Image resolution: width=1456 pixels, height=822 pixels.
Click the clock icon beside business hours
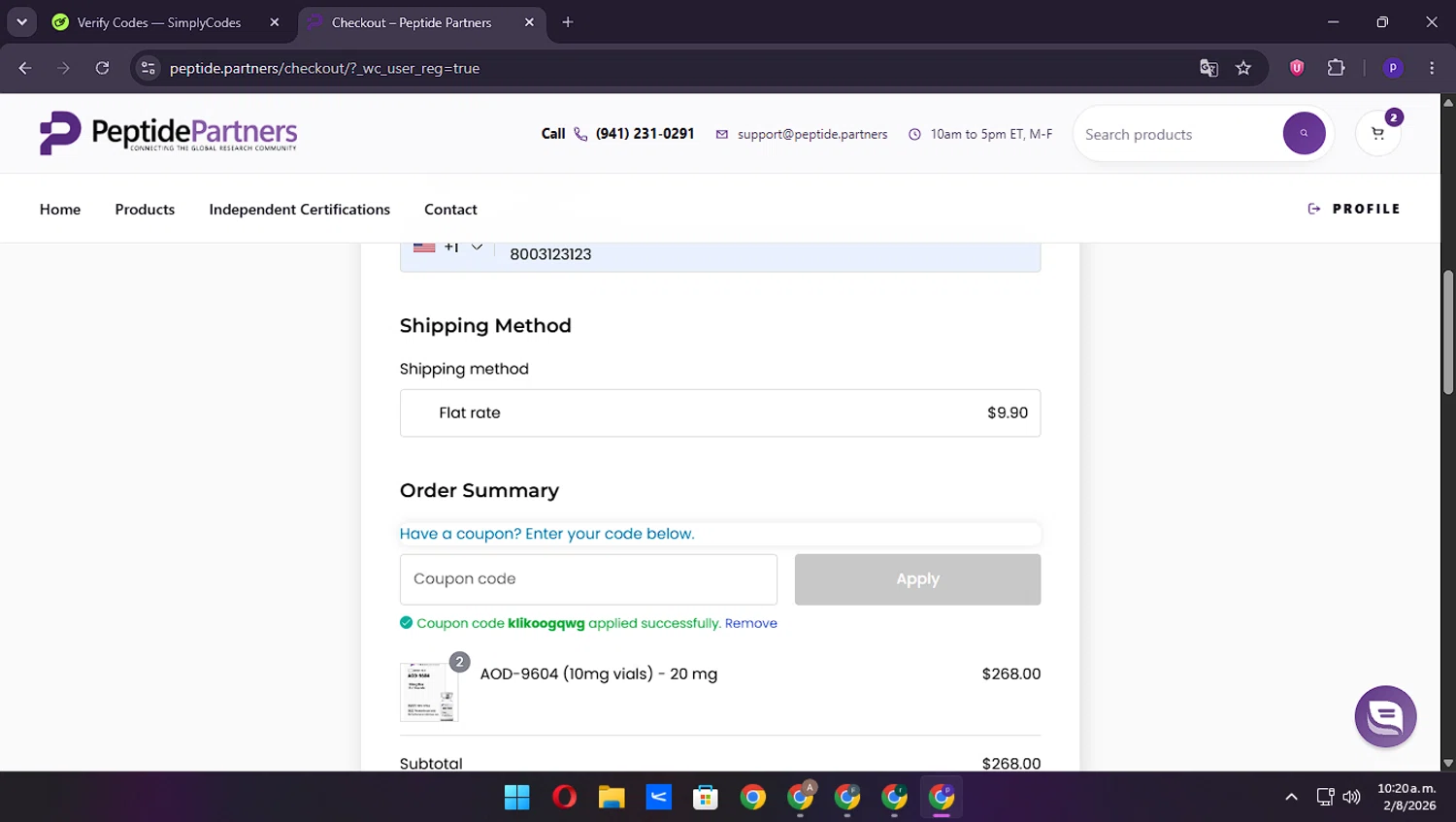(x=914, y=135)
